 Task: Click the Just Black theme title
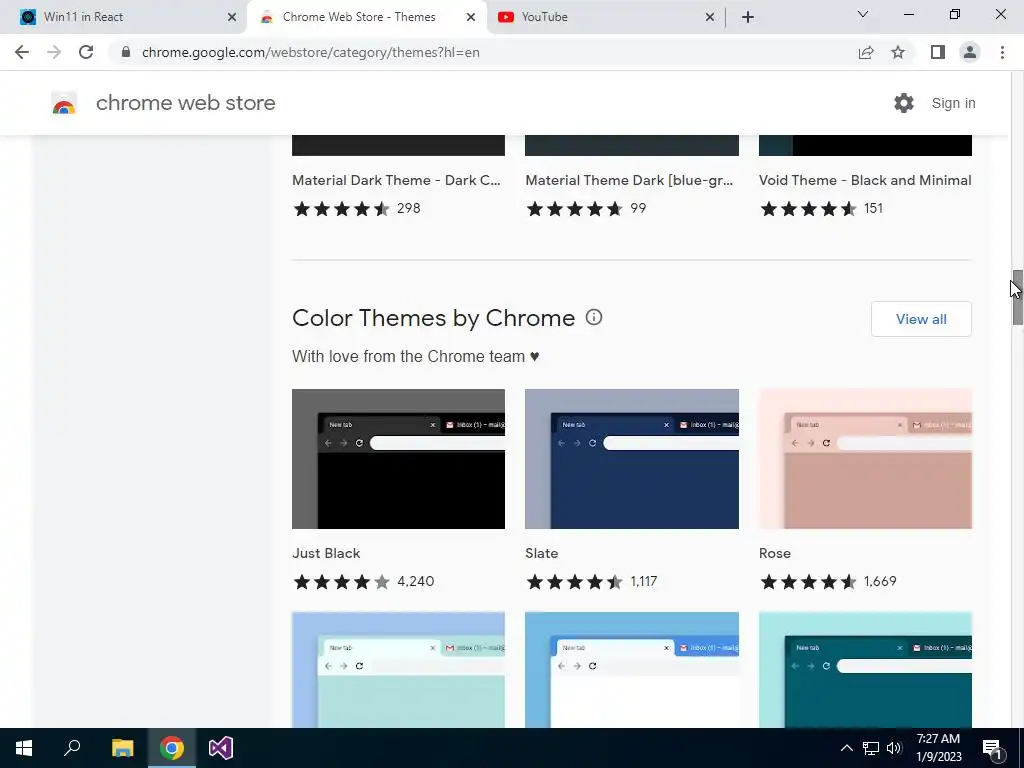point(326,553)
